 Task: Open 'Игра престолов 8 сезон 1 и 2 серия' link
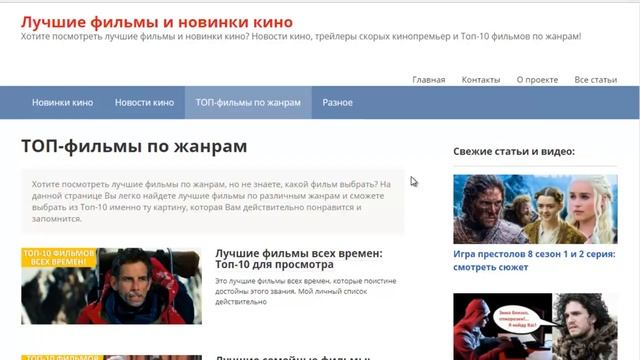click(534, 260)
